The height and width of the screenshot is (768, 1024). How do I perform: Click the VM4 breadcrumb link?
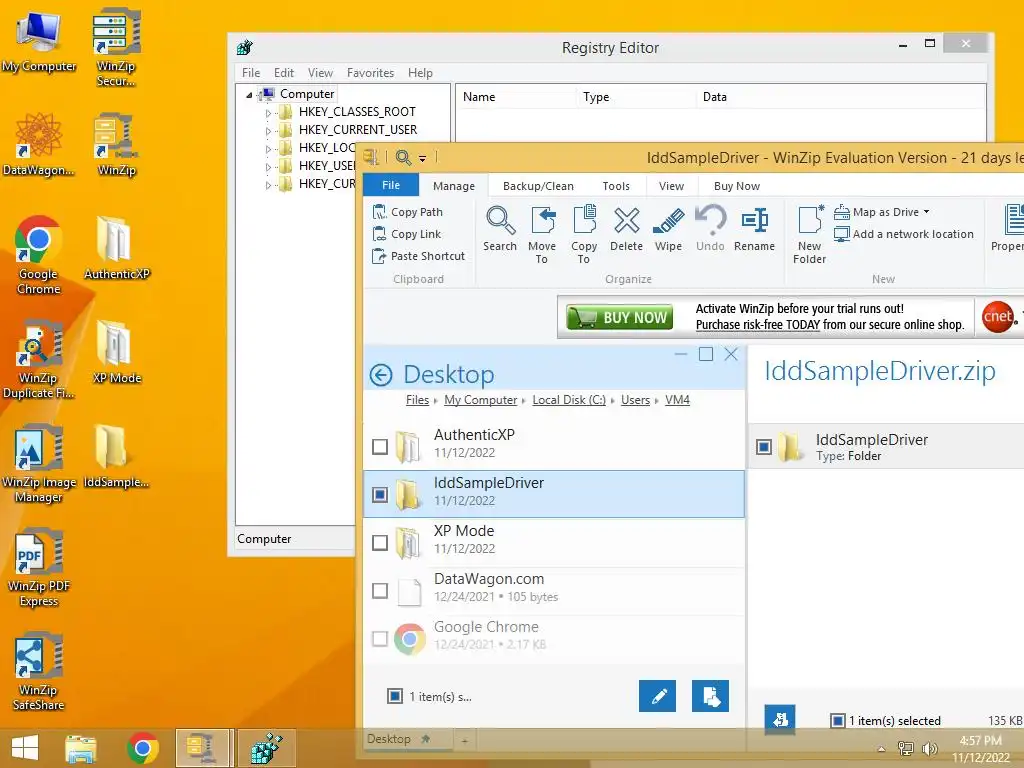[677, 400]
